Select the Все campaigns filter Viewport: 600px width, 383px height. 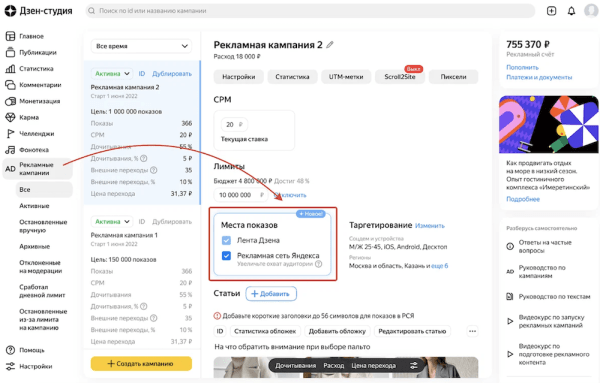click(x=44, y=190)
